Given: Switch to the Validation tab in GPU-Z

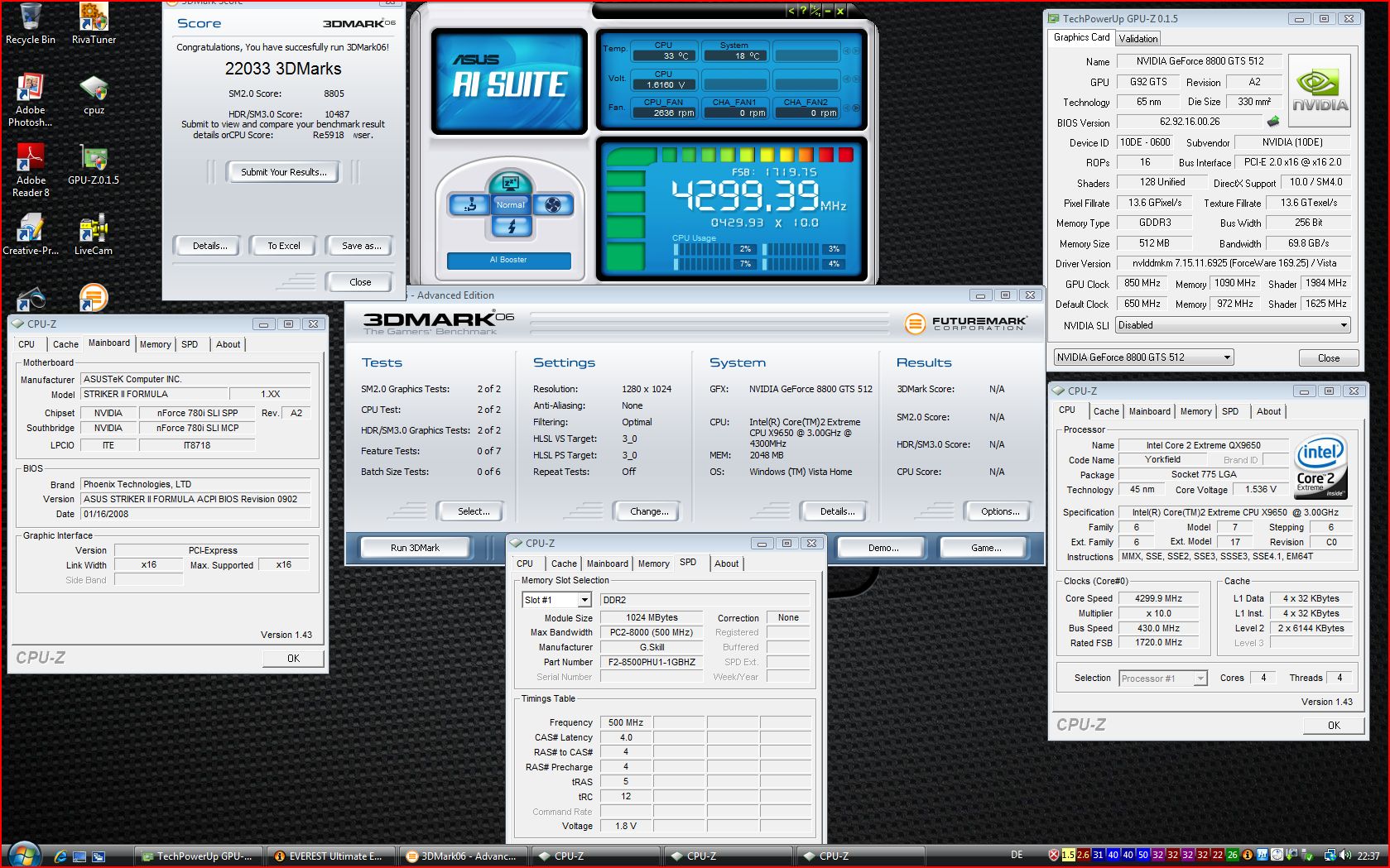Looking at the screenshot, I should (x=1137, y=39).
